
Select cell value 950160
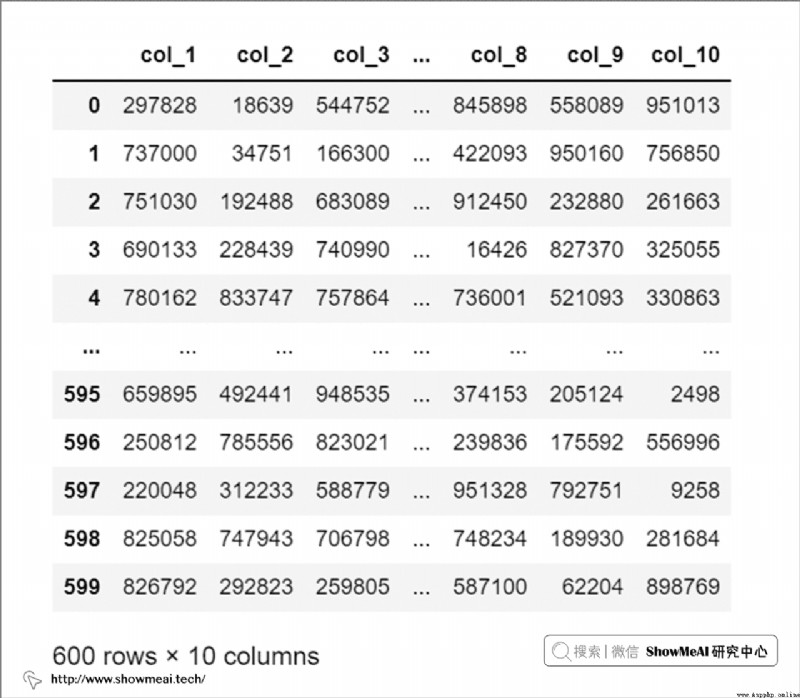click(x=586, y=154)
